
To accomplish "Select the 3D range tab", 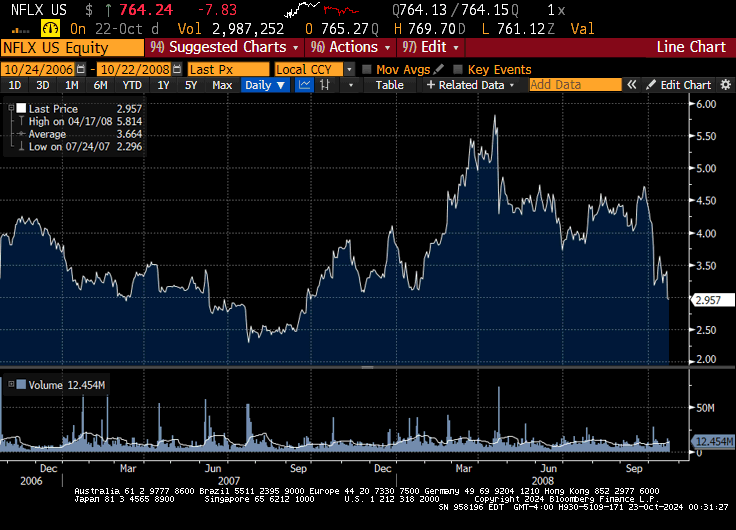I will [43, 85].
